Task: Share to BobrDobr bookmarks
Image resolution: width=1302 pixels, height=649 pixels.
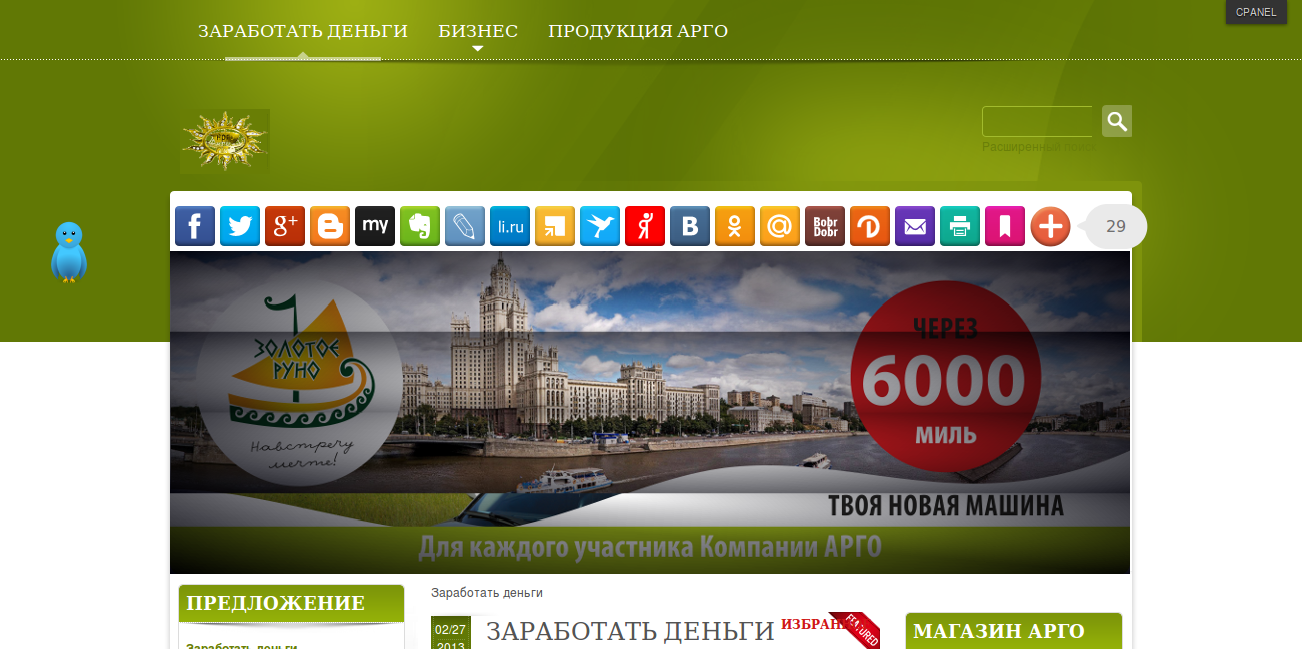Action: [x=825, y=226]
